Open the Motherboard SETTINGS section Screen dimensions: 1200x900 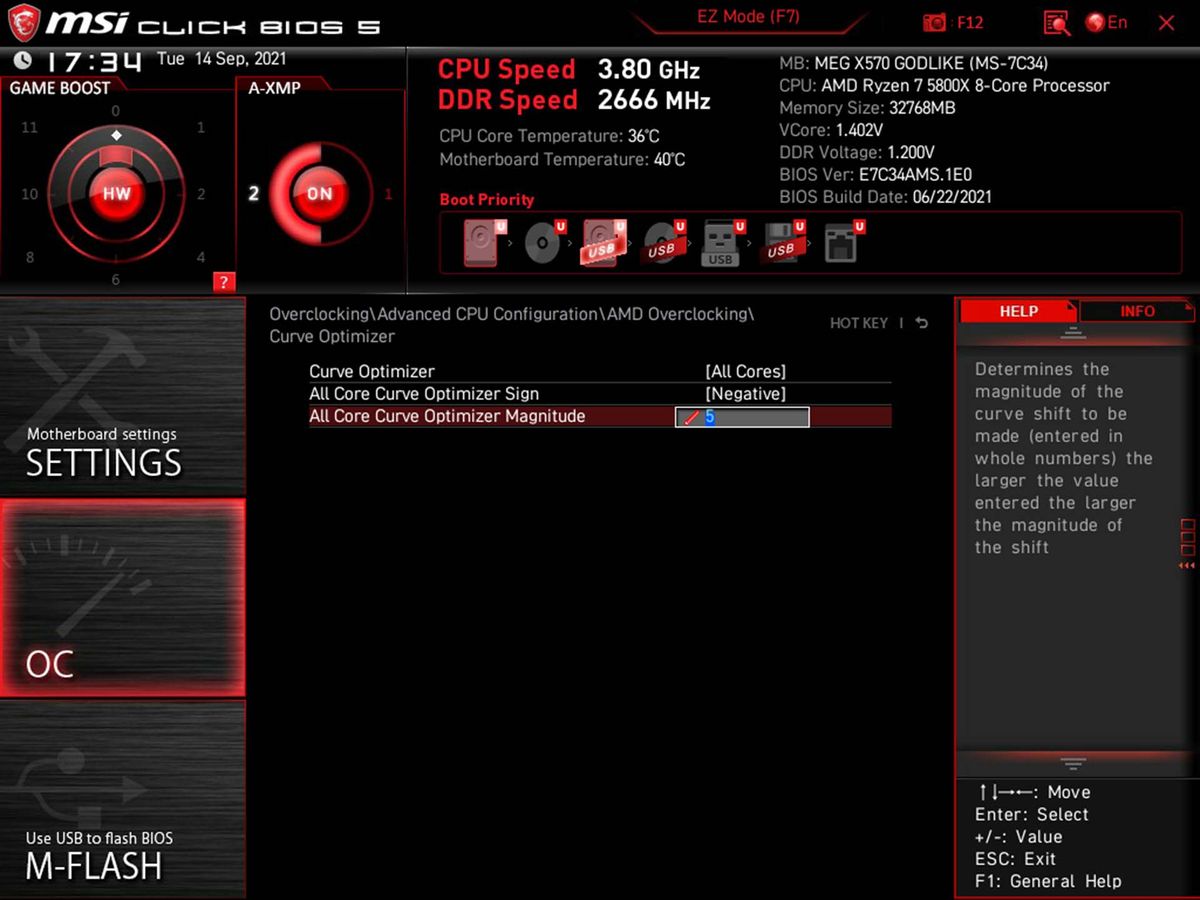(122, 396)
